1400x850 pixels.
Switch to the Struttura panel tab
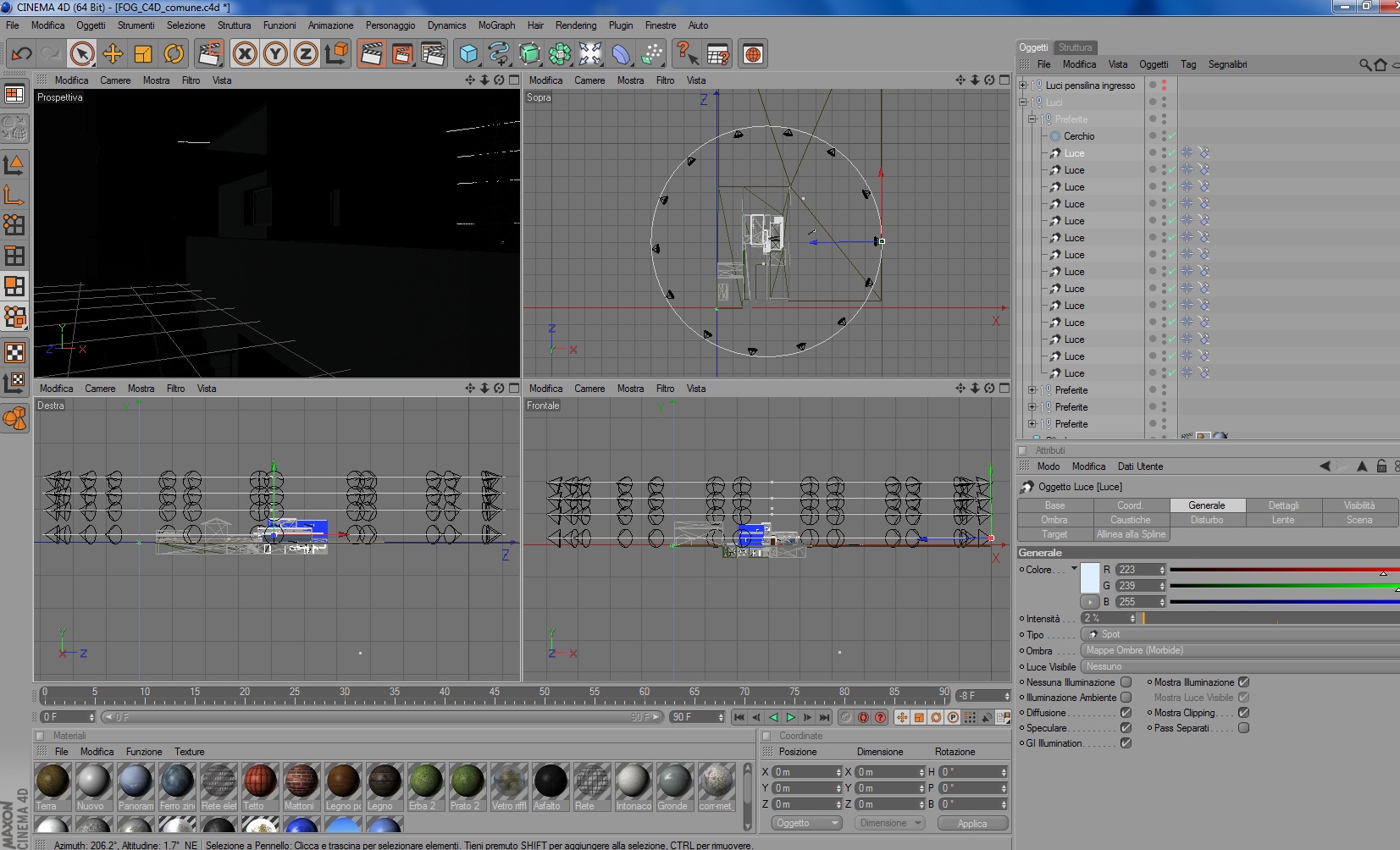[x=1075, y=47]
